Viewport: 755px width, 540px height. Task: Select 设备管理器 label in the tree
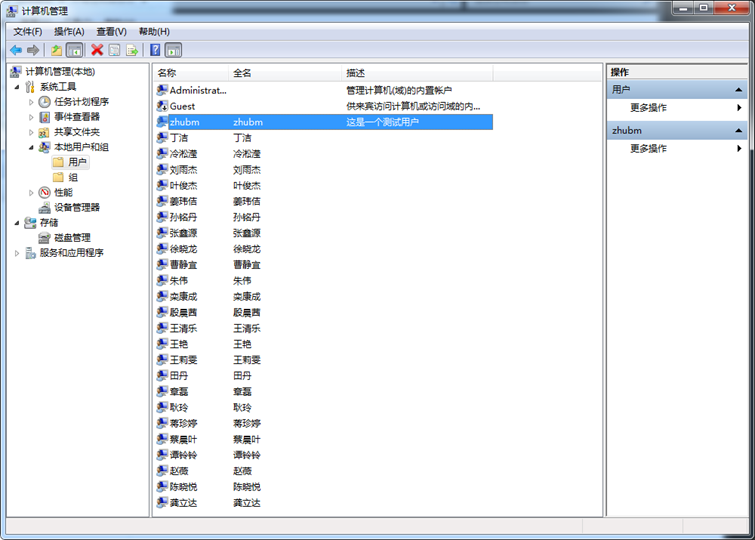(x=77, y=208)
